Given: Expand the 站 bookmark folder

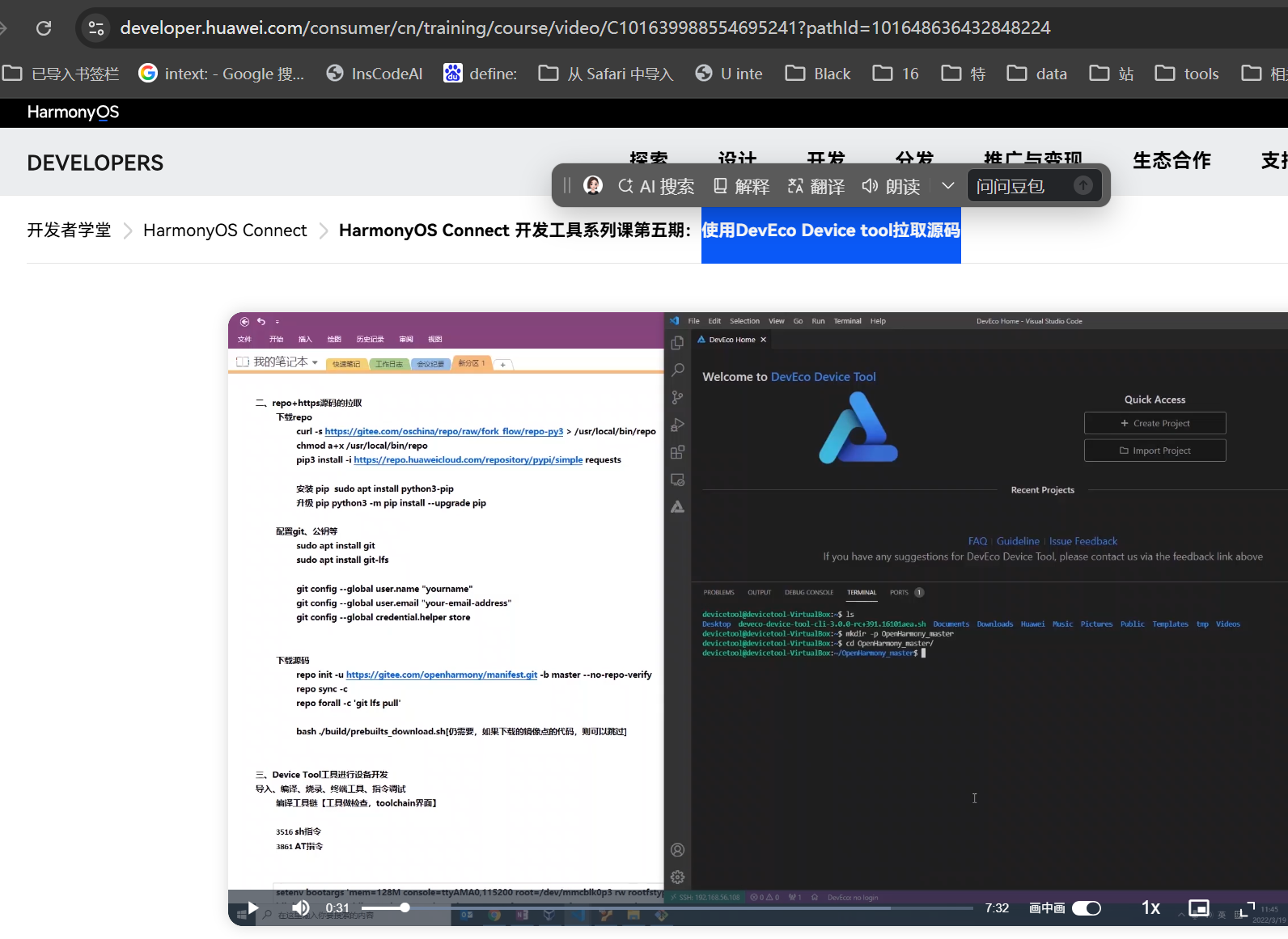Looking at the screenshot, I should (x=1112, y=74).
